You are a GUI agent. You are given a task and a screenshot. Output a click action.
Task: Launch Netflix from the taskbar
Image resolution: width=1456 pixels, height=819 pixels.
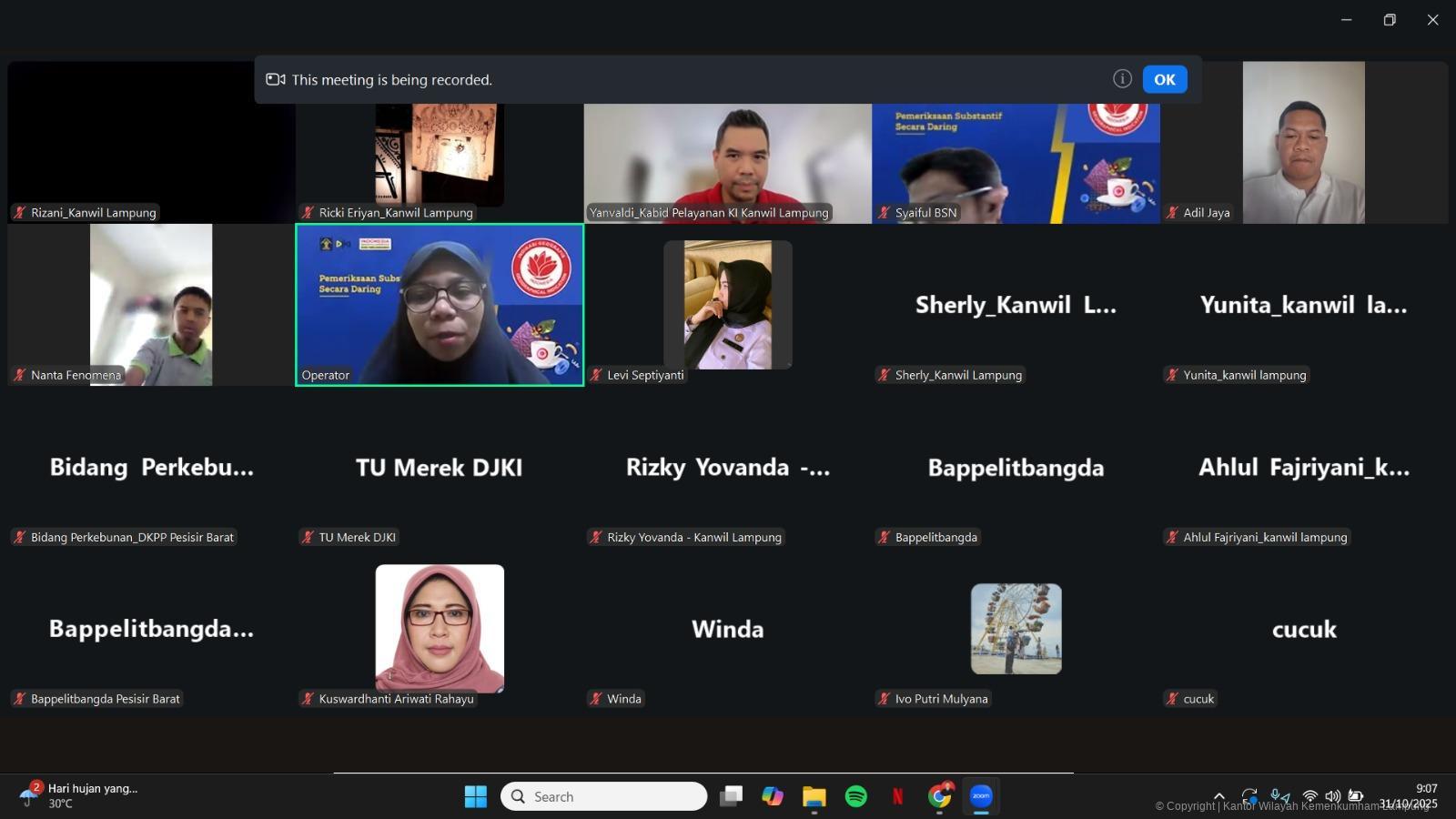coord(897,796)
